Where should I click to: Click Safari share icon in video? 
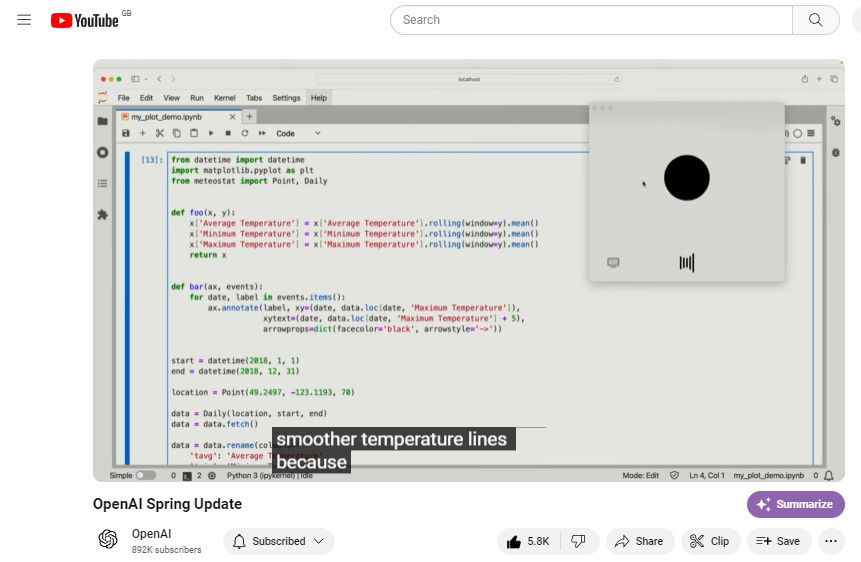(x=804, y=79)
